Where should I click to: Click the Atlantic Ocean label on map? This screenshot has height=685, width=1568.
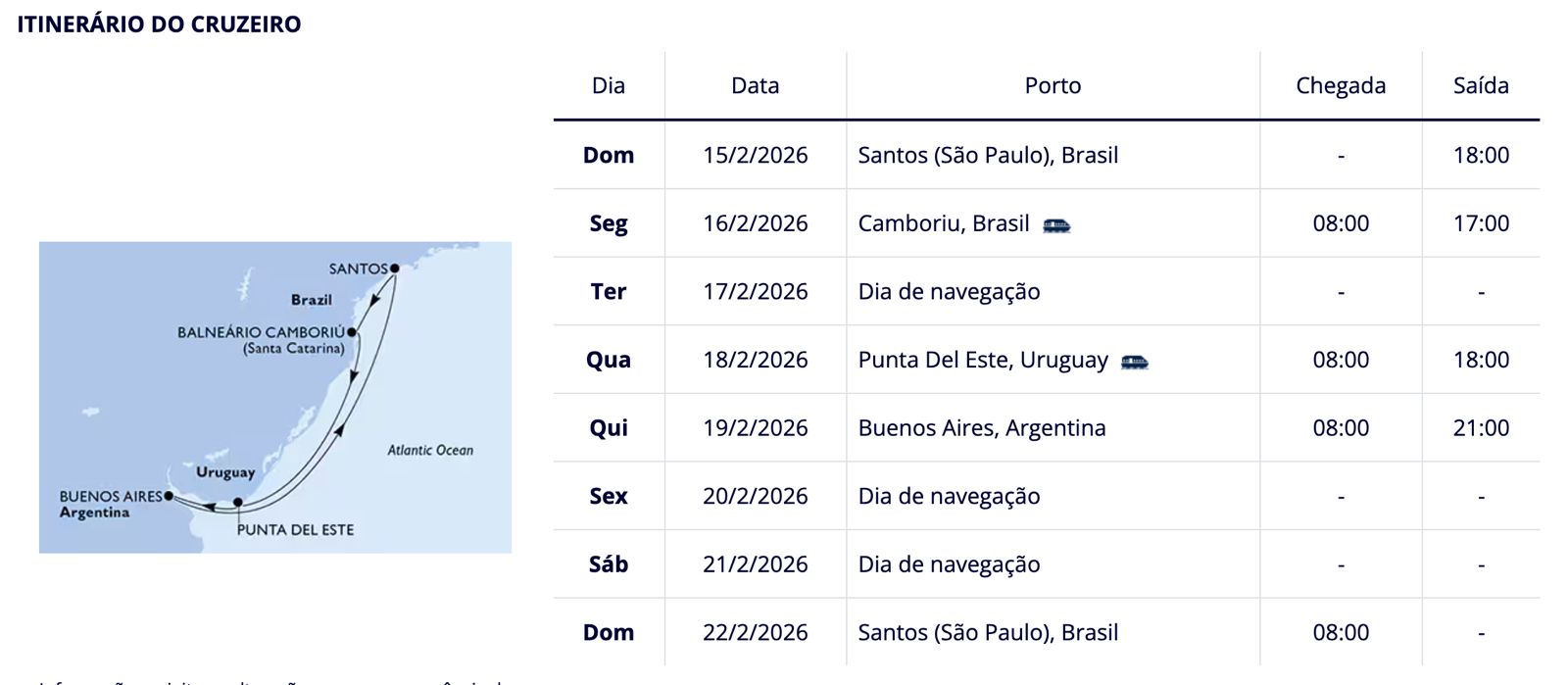(x=430, y=450)
